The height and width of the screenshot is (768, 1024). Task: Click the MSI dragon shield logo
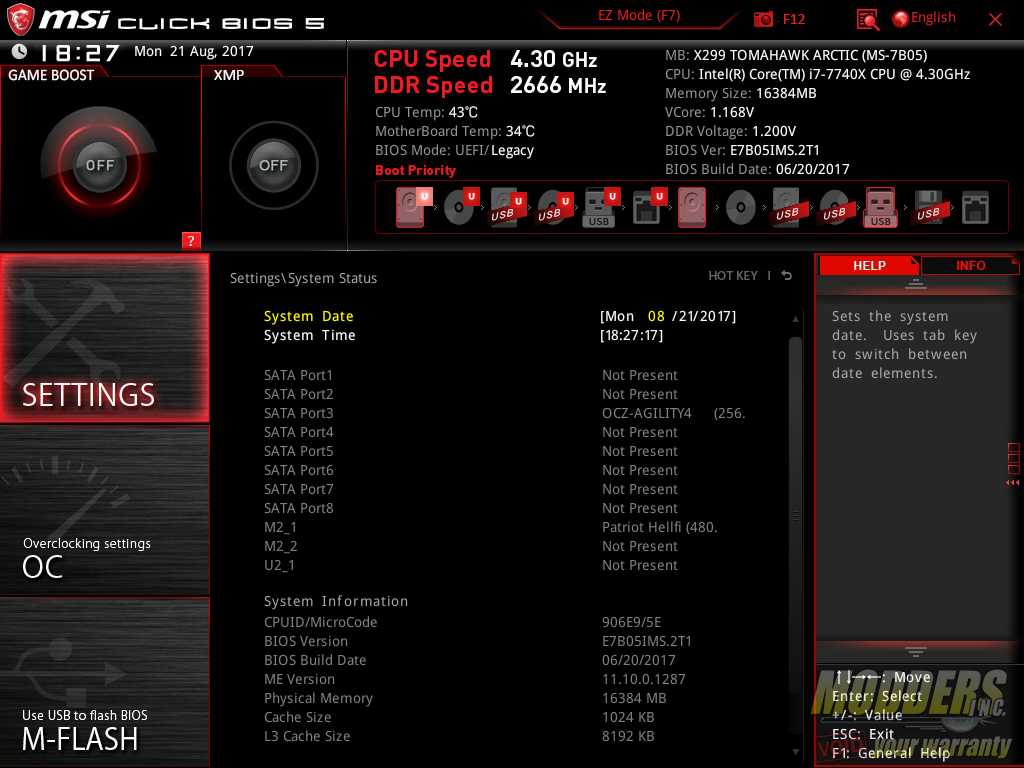(20, 19)
